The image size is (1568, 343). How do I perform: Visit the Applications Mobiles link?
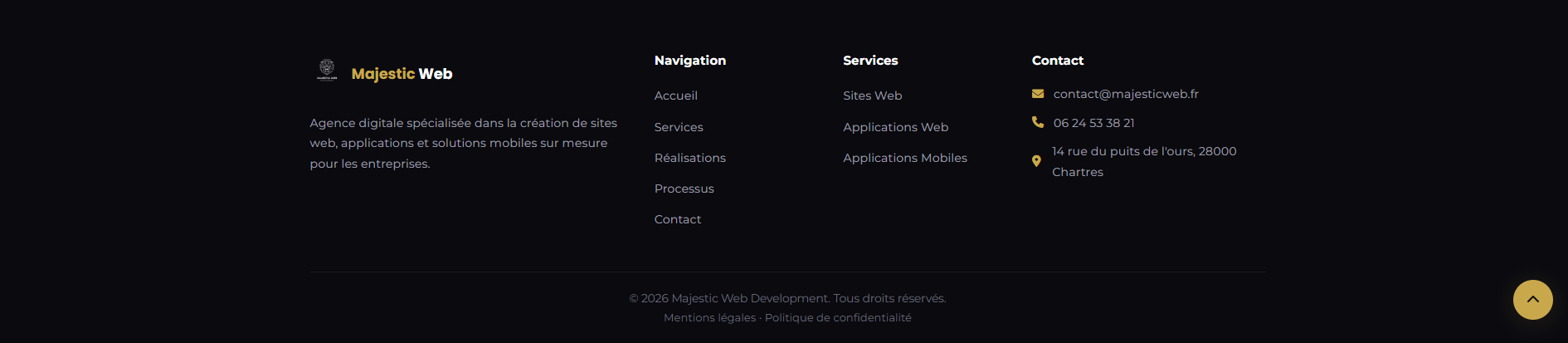point(904,158)
